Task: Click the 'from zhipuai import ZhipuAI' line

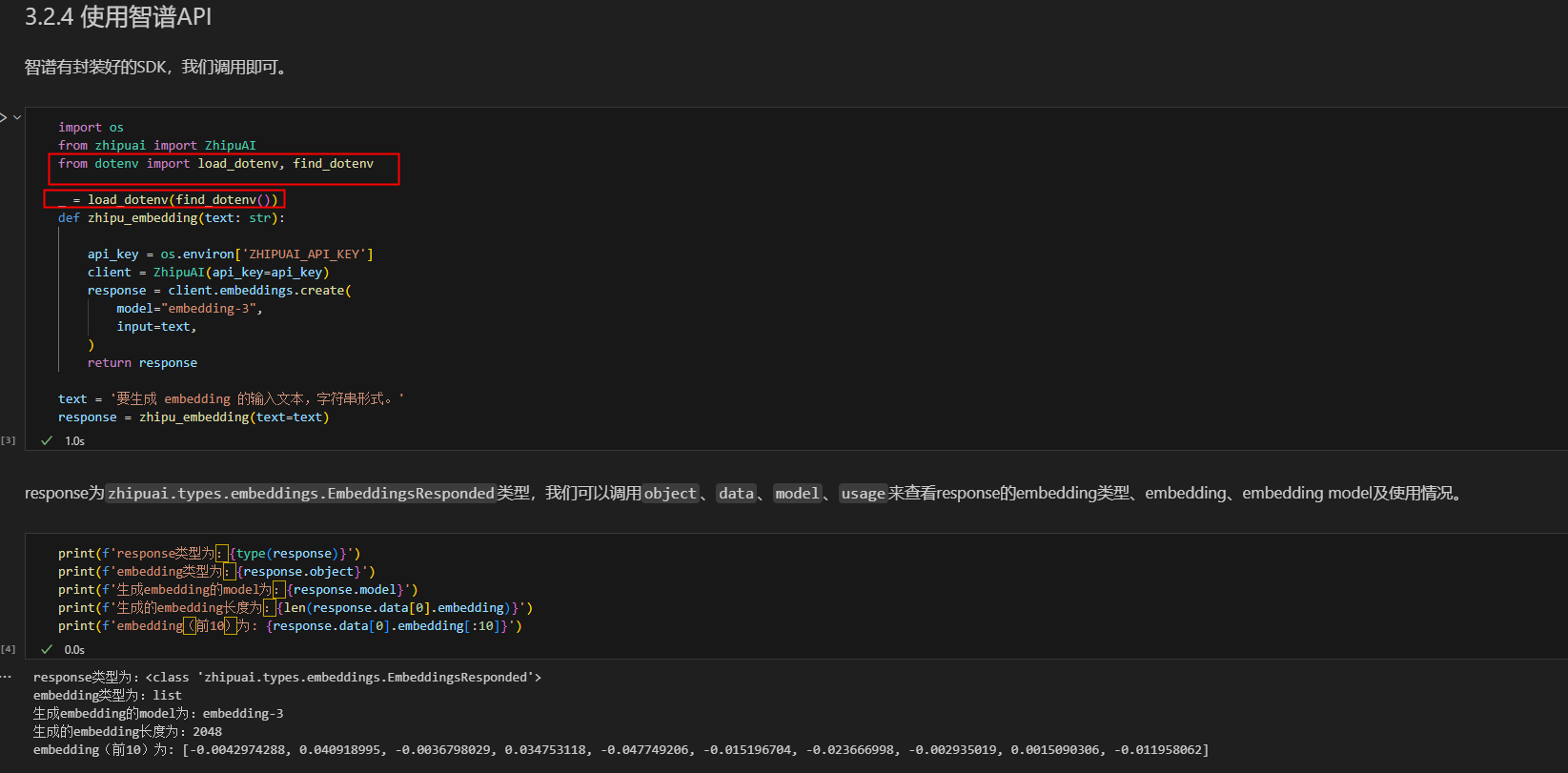Action: [157, 146]
